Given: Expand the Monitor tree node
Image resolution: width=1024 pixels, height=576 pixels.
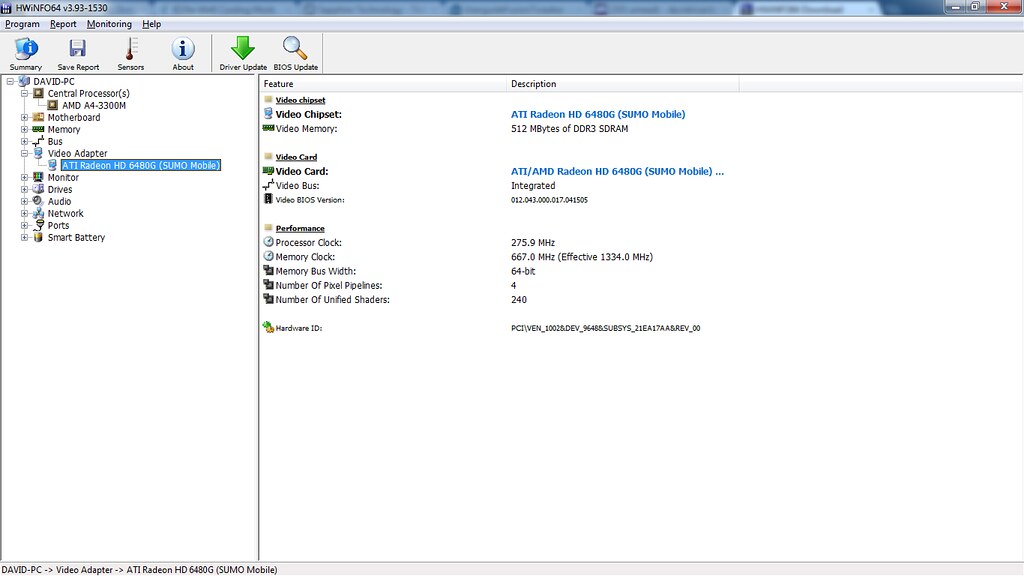Looking at the screenshot, I should pyautogui.click(x=25, y=177).
